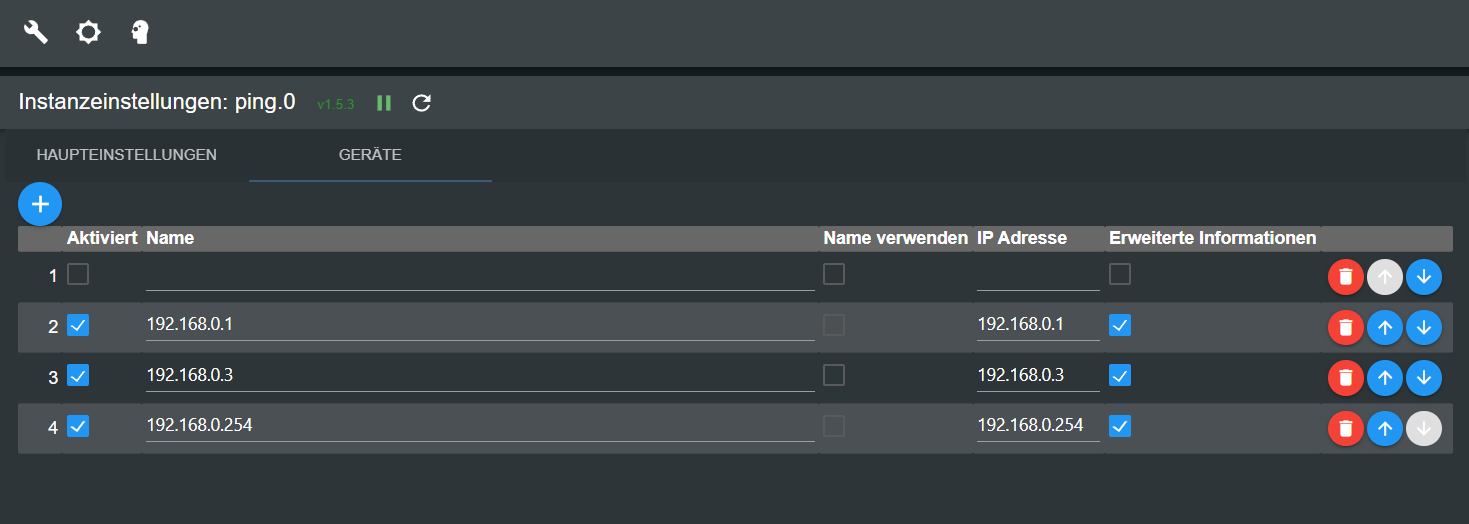The image size is (1469, 524).
Task: Check Name verwenden for 192.168.0.3
Action: 834,375
